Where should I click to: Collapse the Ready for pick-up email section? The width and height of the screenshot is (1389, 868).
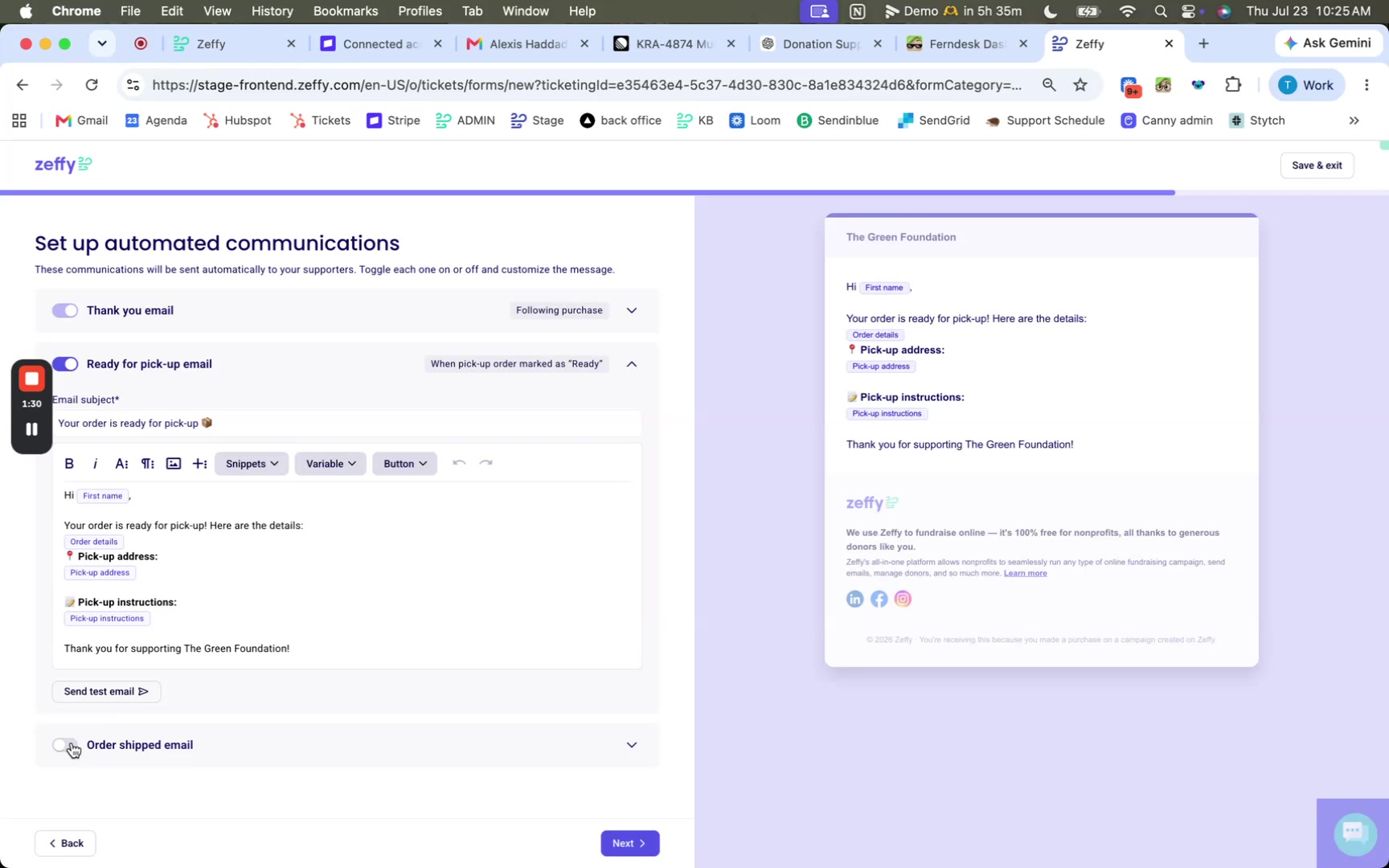coord(632,364)
